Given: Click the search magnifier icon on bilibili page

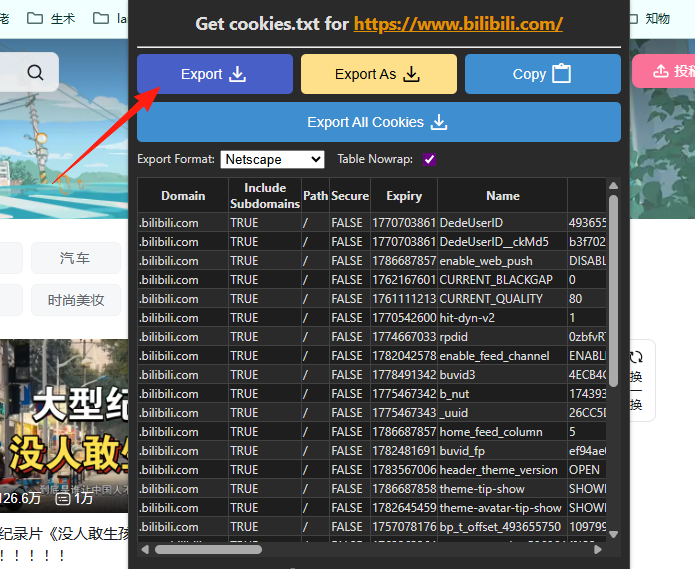Looking at the screenshot, I should [35, 72].
